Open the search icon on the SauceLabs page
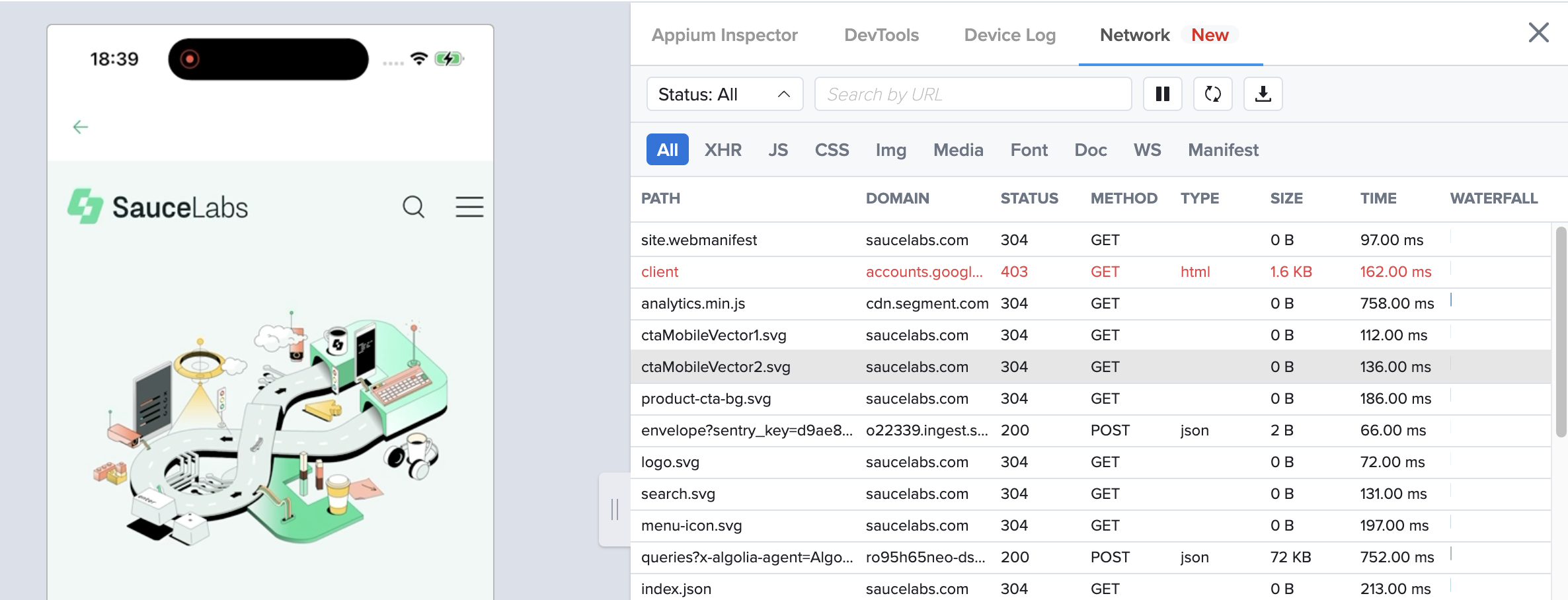1568x600 pixels. pyautogui.click(x=414, y=206)
